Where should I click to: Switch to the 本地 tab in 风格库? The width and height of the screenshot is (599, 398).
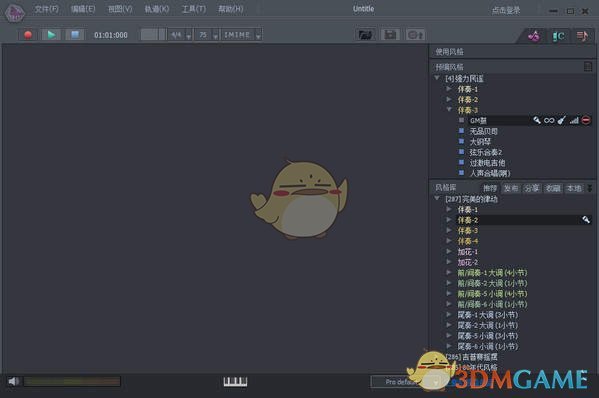574,188
